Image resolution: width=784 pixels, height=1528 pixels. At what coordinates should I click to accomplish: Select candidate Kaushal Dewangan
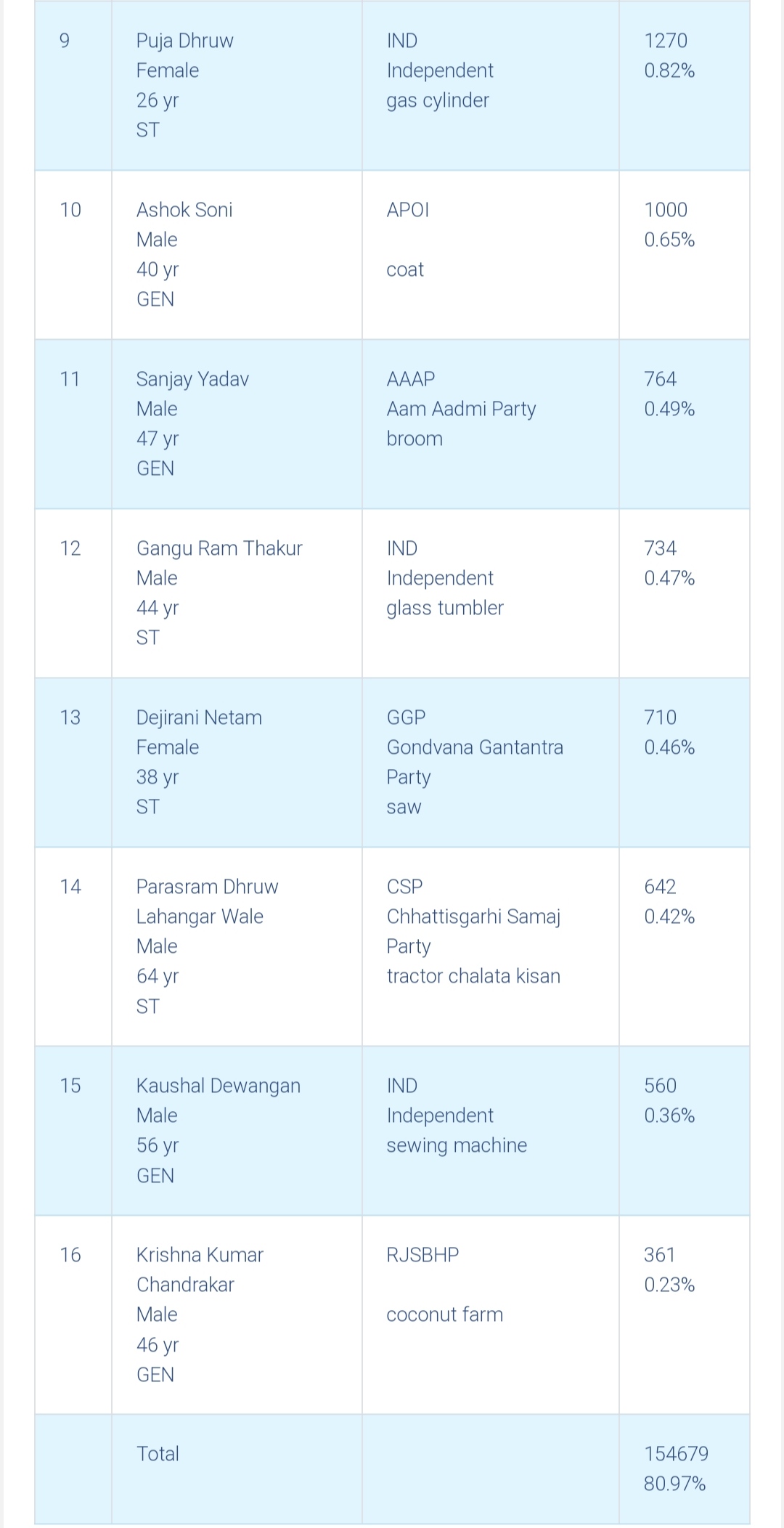[218, 1086]
